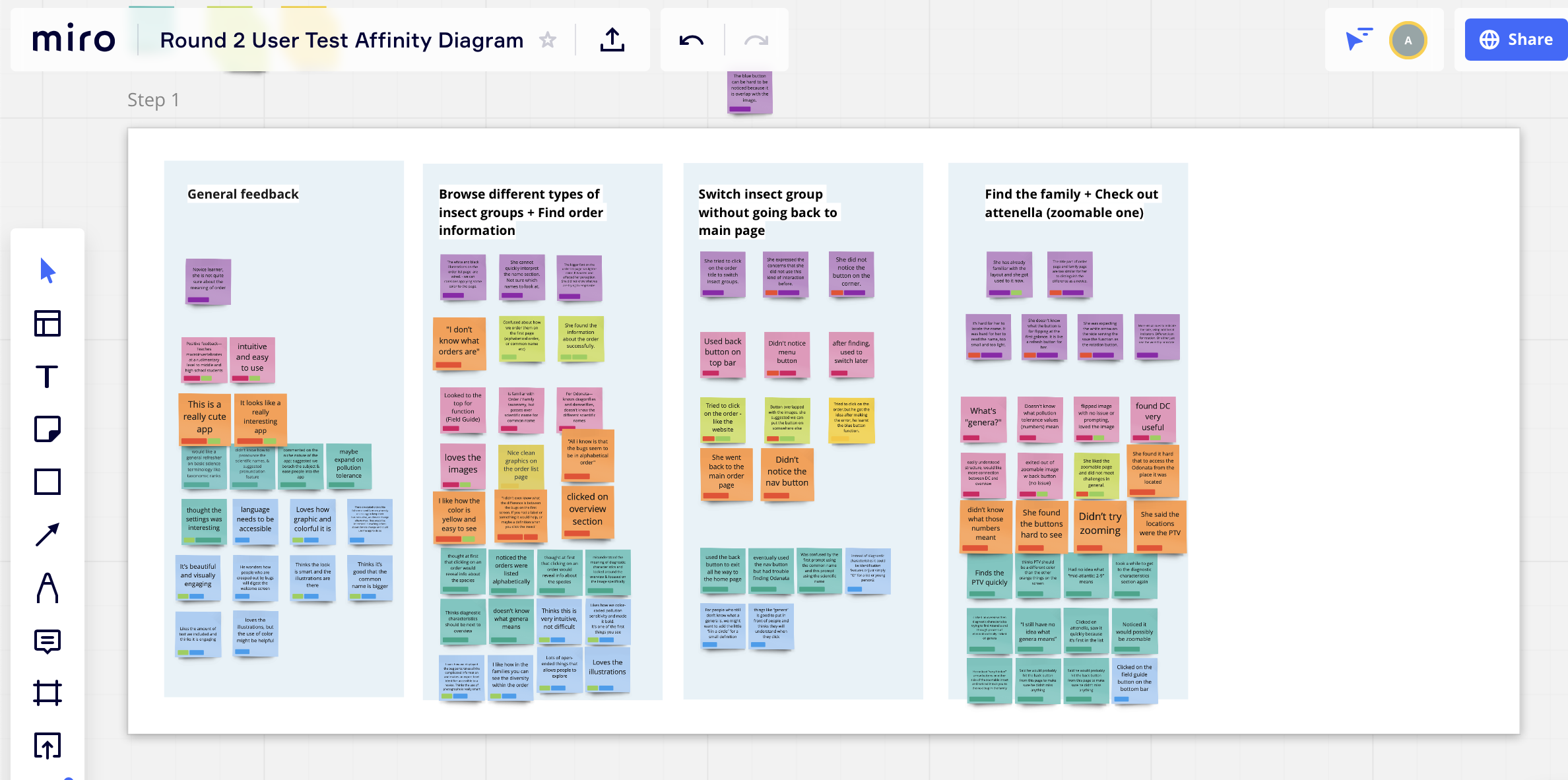
Task: Go to Miro home via logo
Action: click(74, 40)
